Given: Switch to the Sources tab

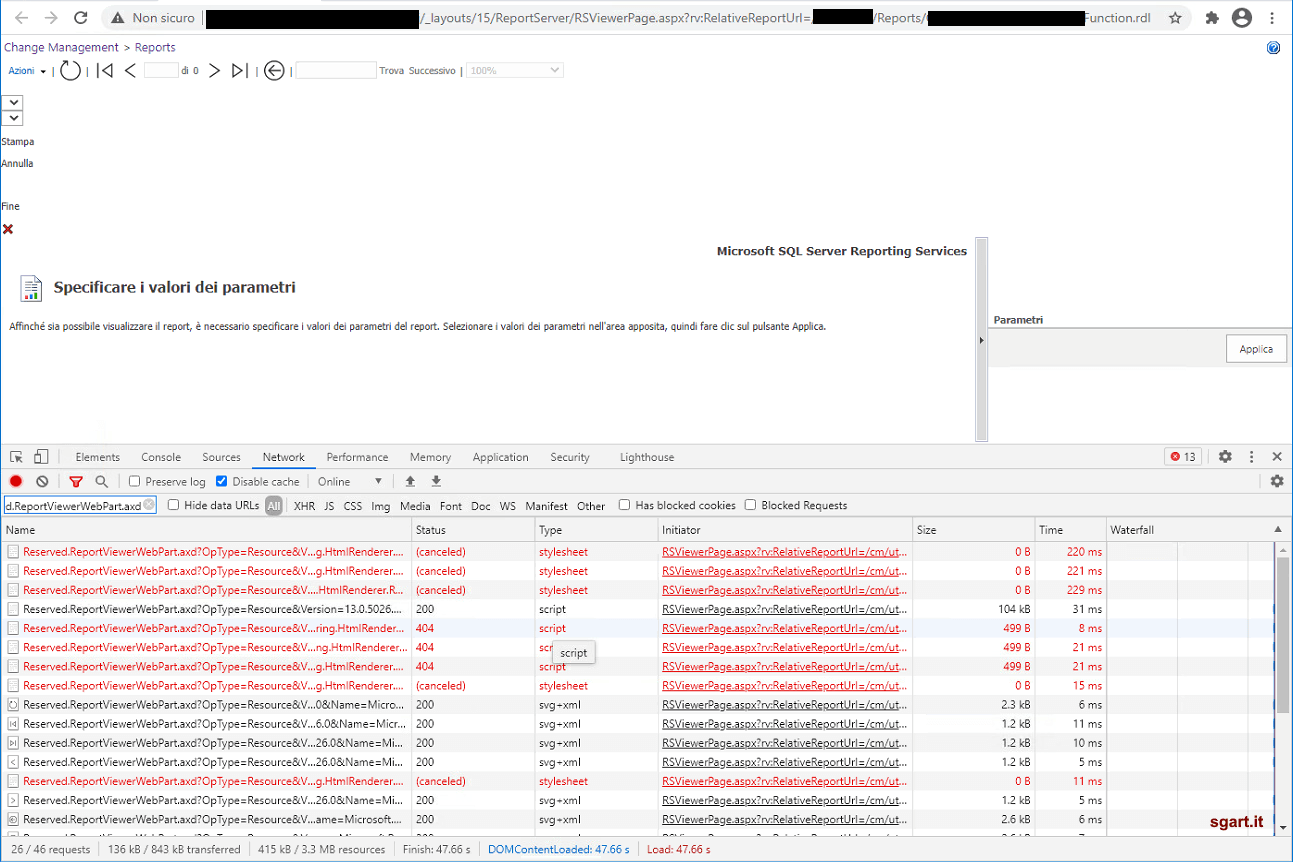Looking at the screenshot, I should coord(221,457).
